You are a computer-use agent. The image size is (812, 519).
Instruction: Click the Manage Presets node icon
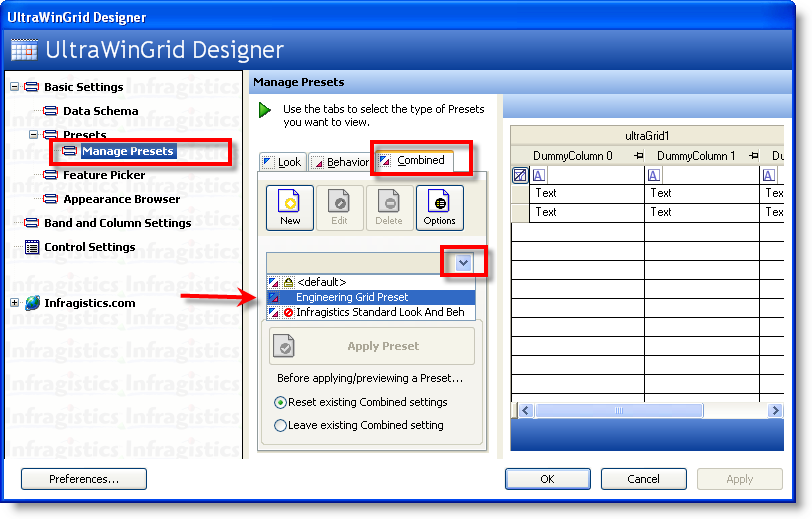click(x=69, y=151)
